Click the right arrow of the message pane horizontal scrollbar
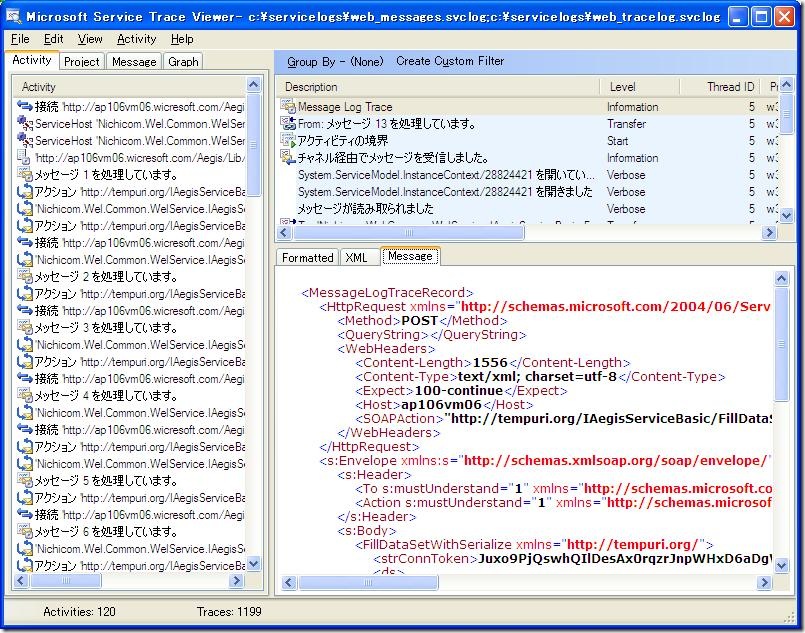This screenshot has width=805, height=633. (764, 582)
